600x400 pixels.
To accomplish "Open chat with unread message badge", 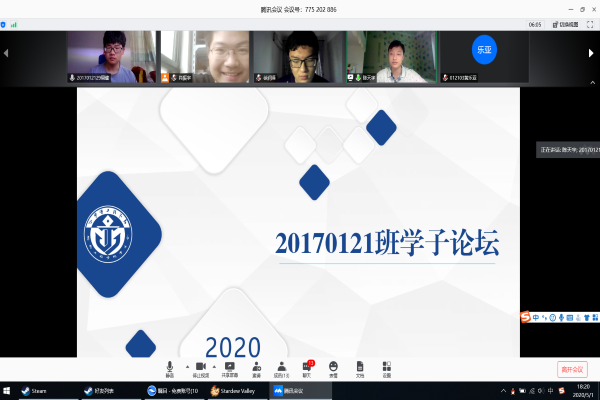I will (x=307, y=368).
